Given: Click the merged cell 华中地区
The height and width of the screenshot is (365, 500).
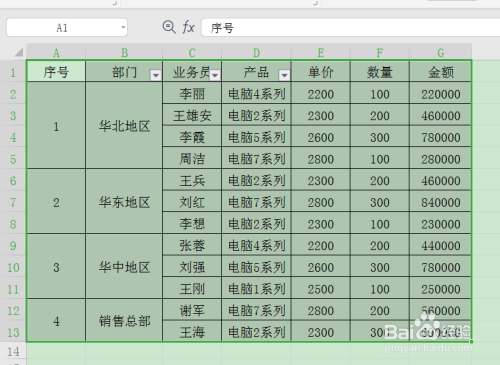Looking at the screenshot, I should click(124, 267).
